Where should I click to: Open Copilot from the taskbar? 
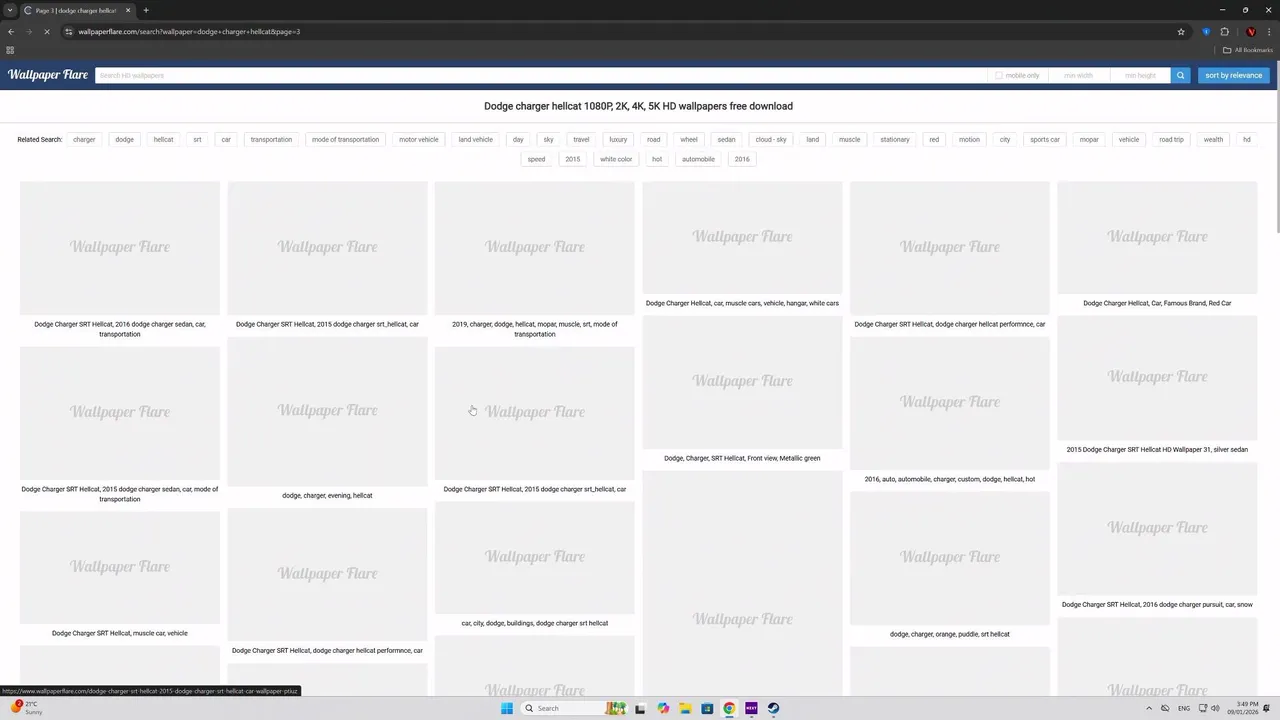pyautogui.click(x=663, y=708)
